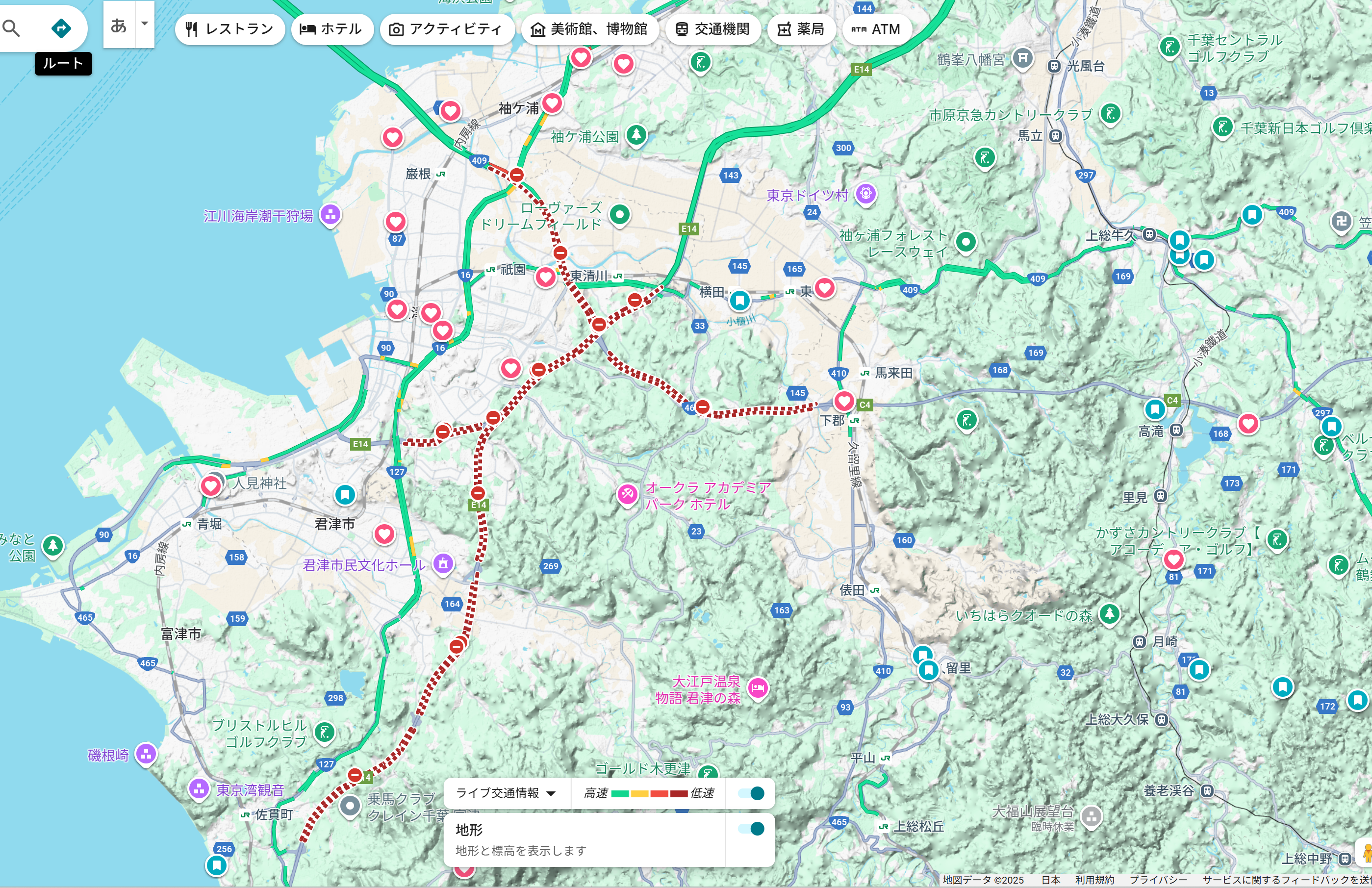Open the ブリストルヒル ゴルフクラブ golf marker
Image resolution: width=1372 pixels, height=888 pixels.
tap(325, 733)
